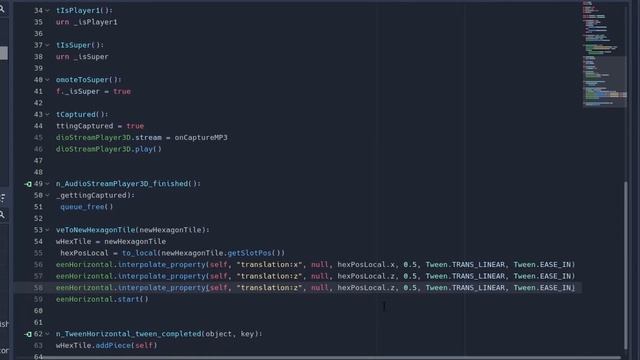Click line number 47 in the gutter
The image size is (640, 360).
pos(38,161)
